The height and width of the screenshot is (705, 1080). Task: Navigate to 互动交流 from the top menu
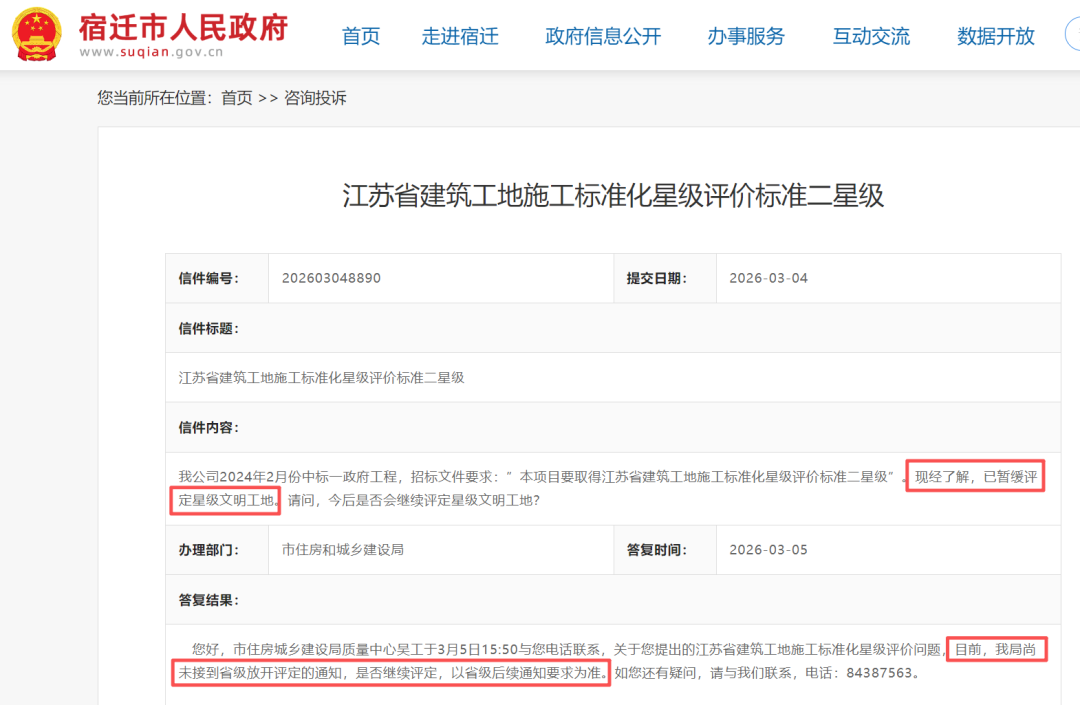click(x=870, y=36)
